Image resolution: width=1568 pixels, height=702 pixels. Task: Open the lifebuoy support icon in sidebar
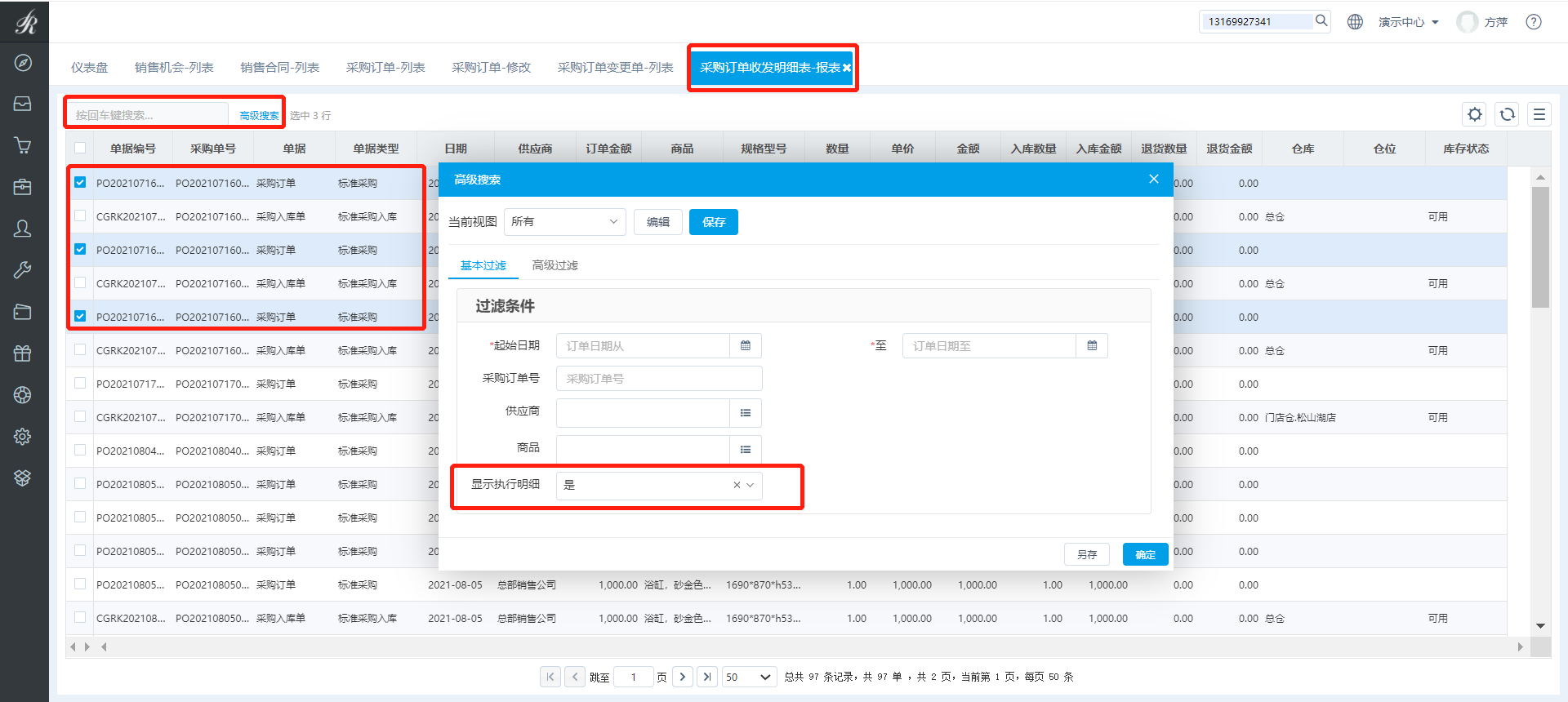[x=23, y=395]
